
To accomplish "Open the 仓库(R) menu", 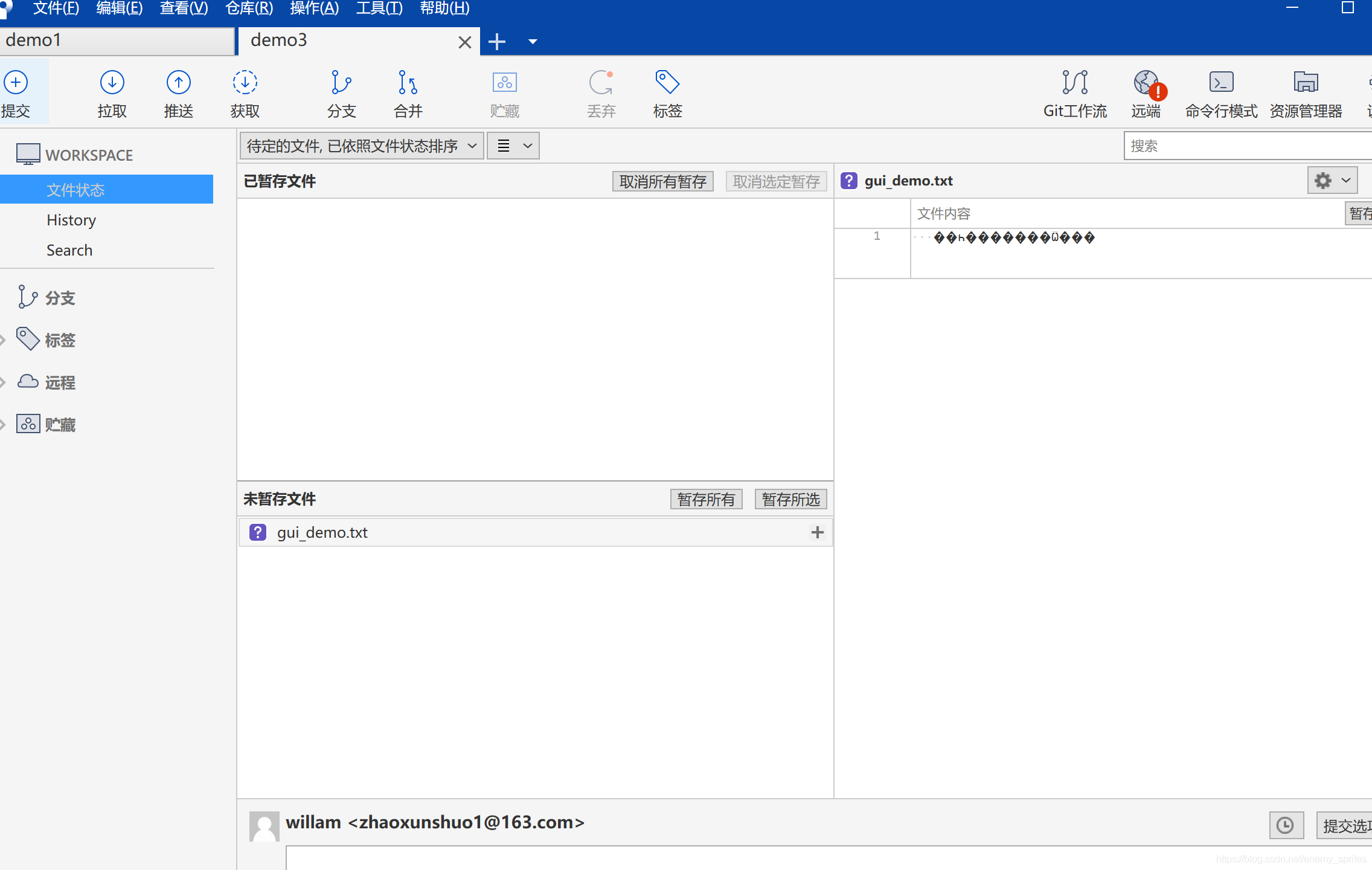I will coord(249,8).
